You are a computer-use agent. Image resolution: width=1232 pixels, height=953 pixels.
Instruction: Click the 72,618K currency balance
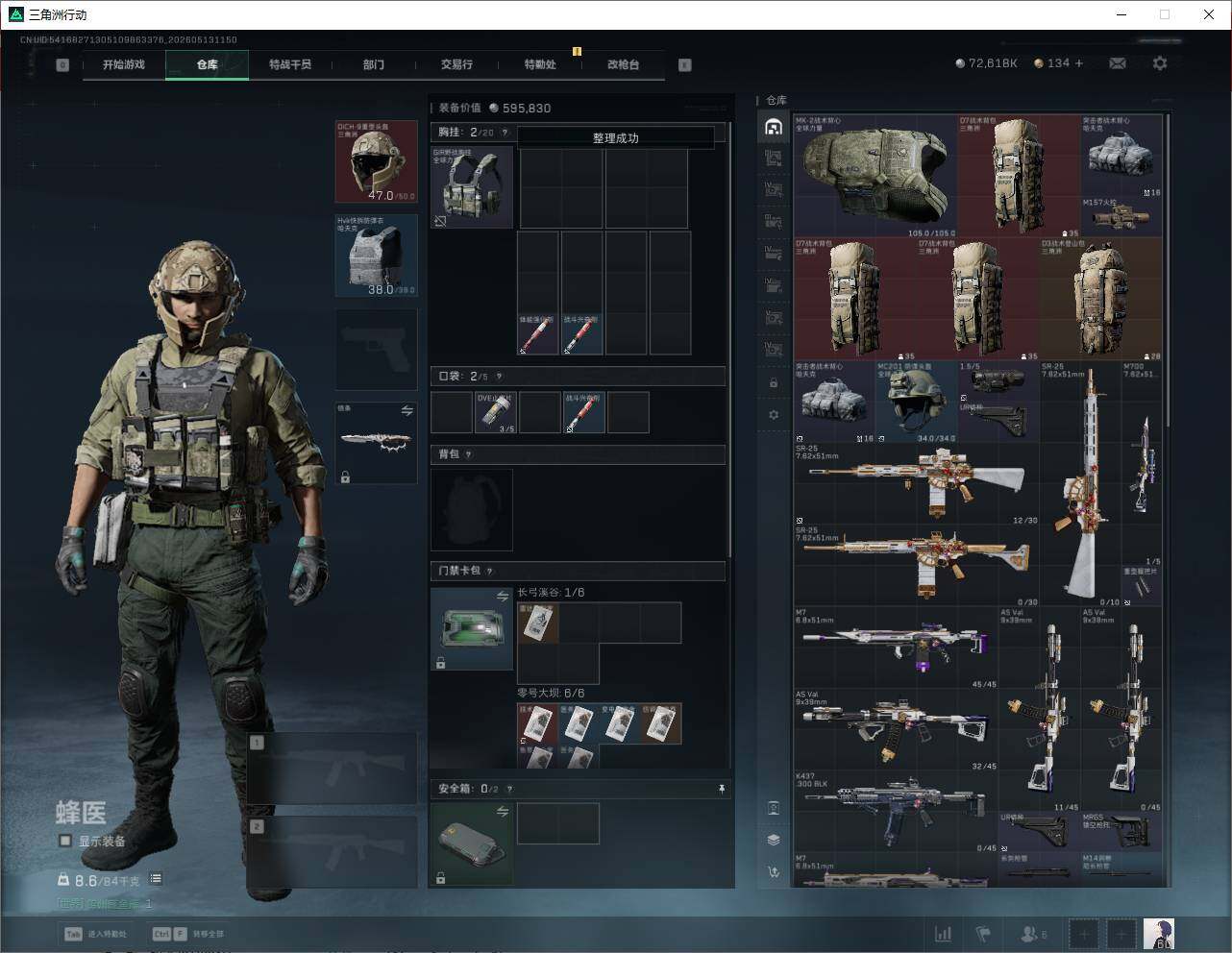tap(986, 63)
